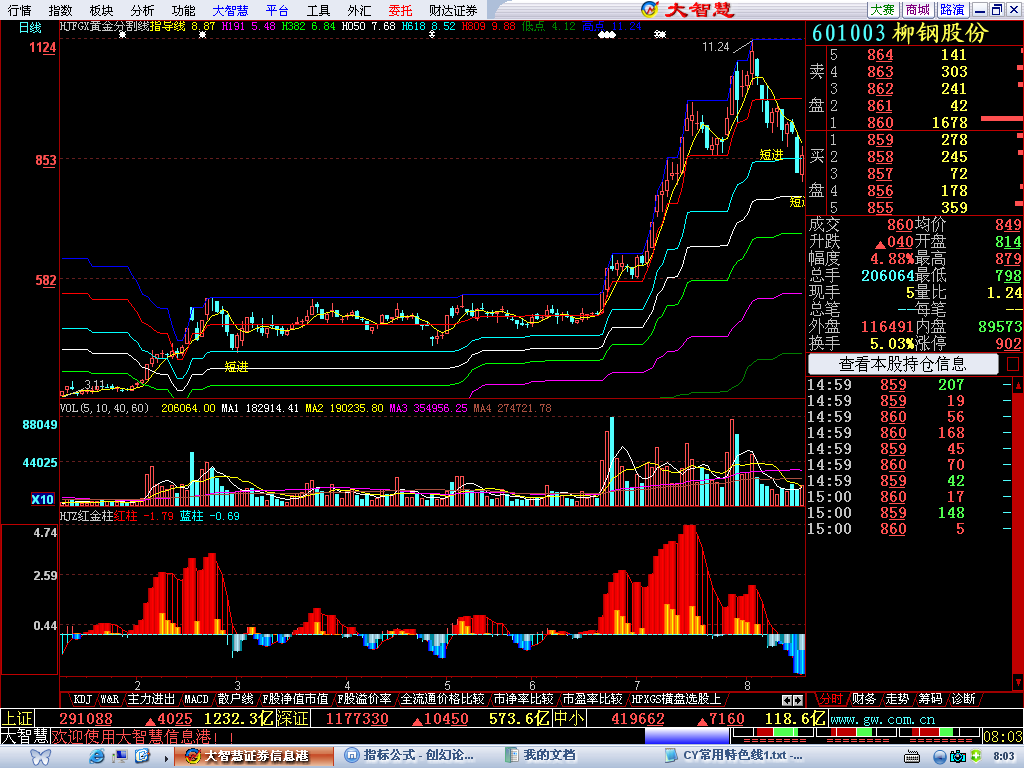The image size is (1024, 768).
Task: Open the 大智慧 menu
Action: point(231,10)
